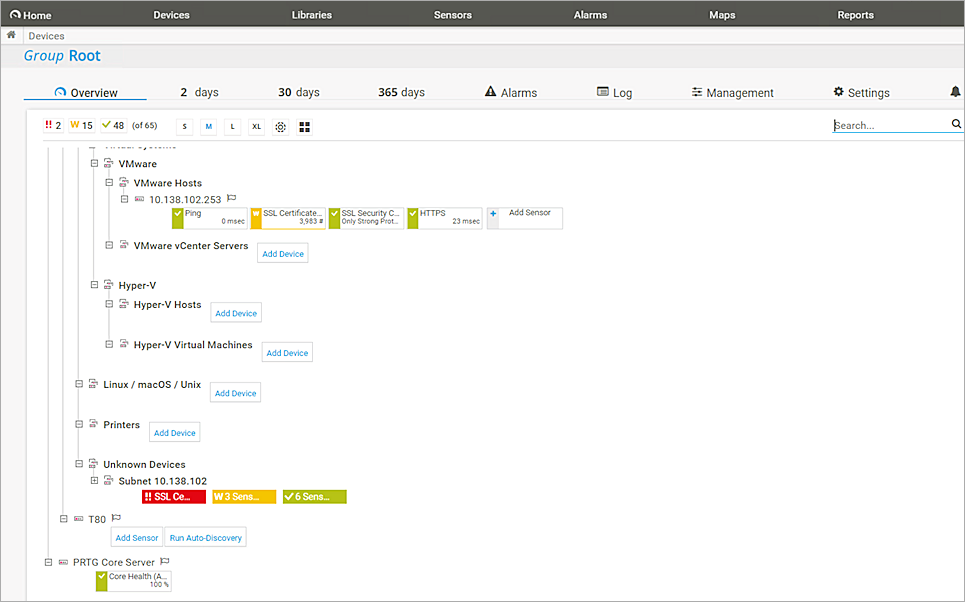Open the SSL Security Check sensor
Image resolution: width=965 pixels, height=602 pixels.
[366, 218]
